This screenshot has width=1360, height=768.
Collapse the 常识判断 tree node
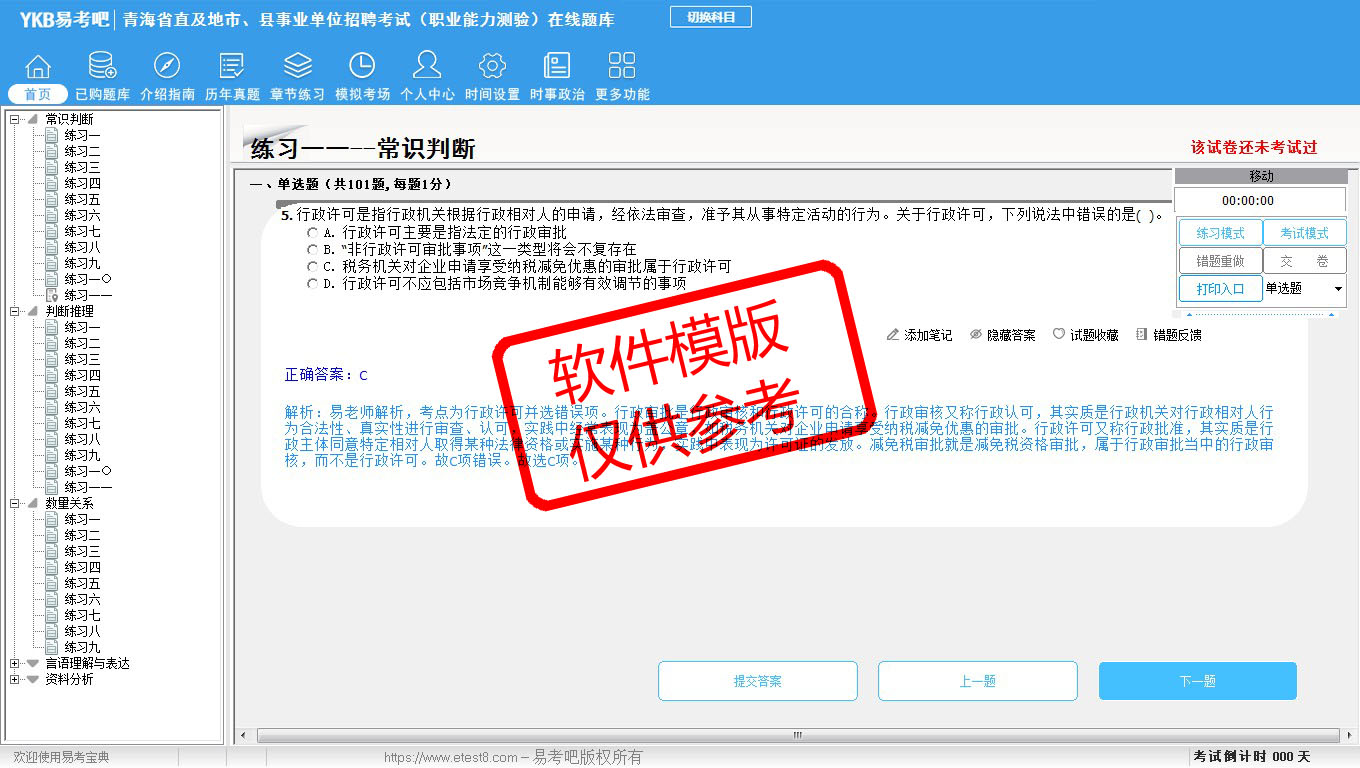click(x=14, y=119)
